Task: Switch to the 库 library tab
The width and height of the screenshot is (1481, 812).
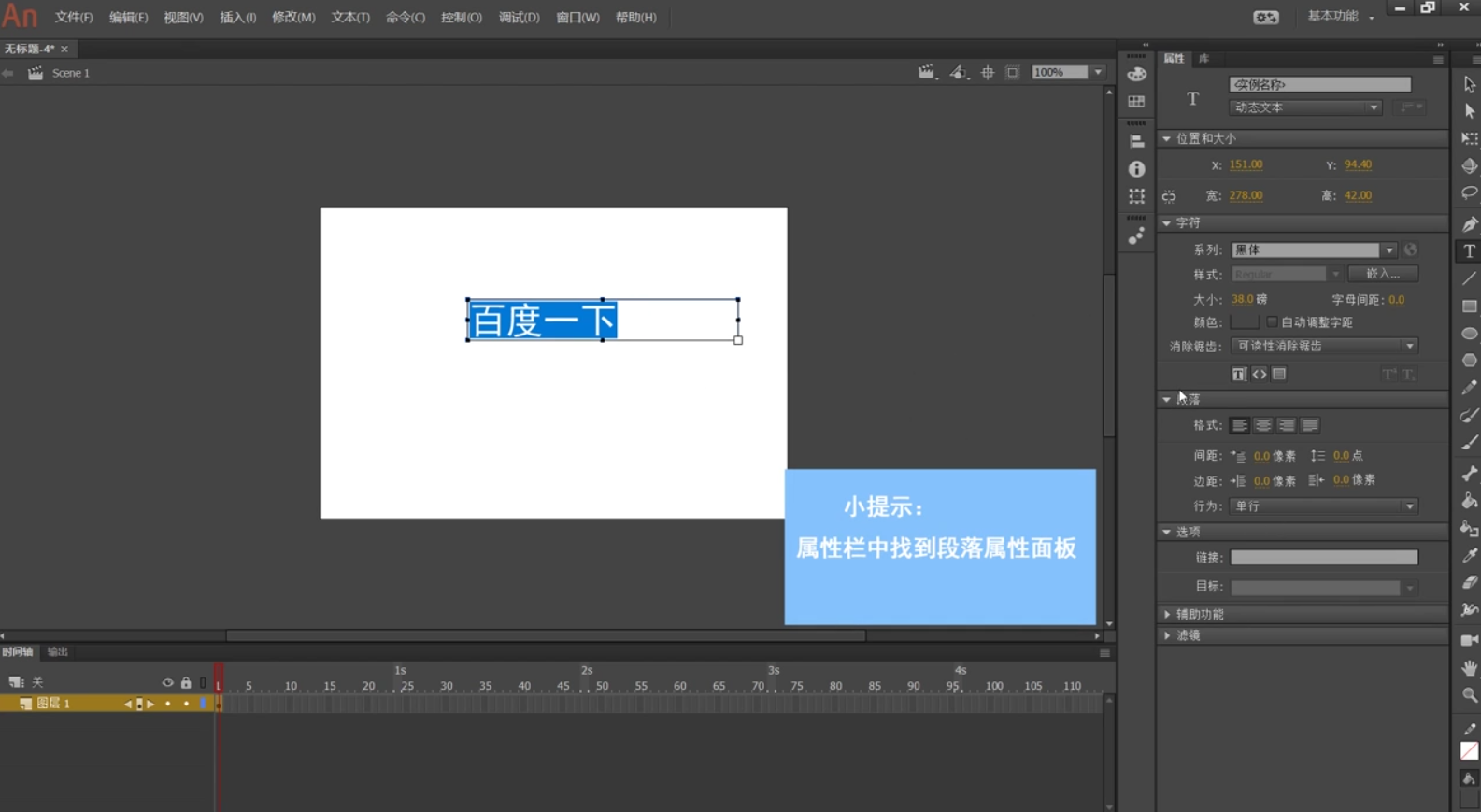Action: click(1204, 59)
